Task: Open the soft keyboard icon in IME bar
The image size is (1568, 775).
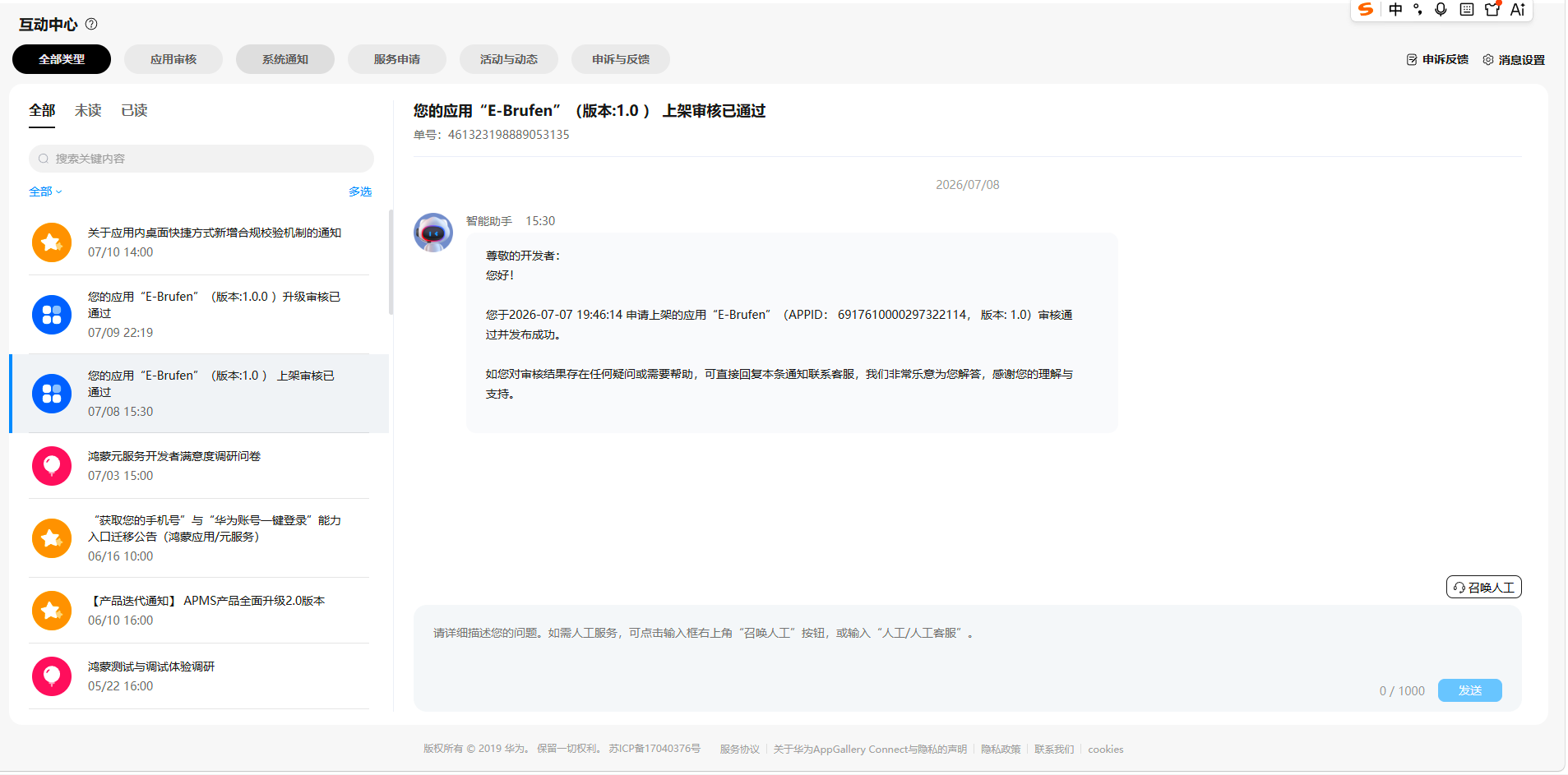Action: pyautogui.click(x=1467, y=9)
